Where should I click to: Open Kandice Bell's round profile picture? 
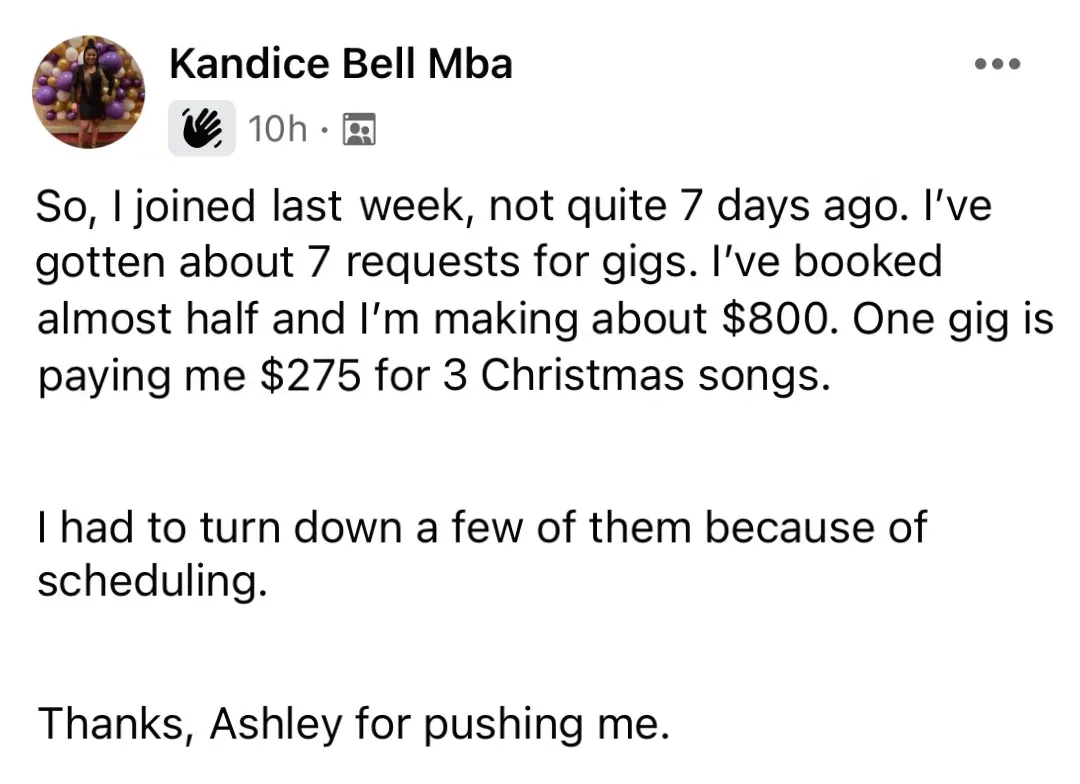pos(88,92)
